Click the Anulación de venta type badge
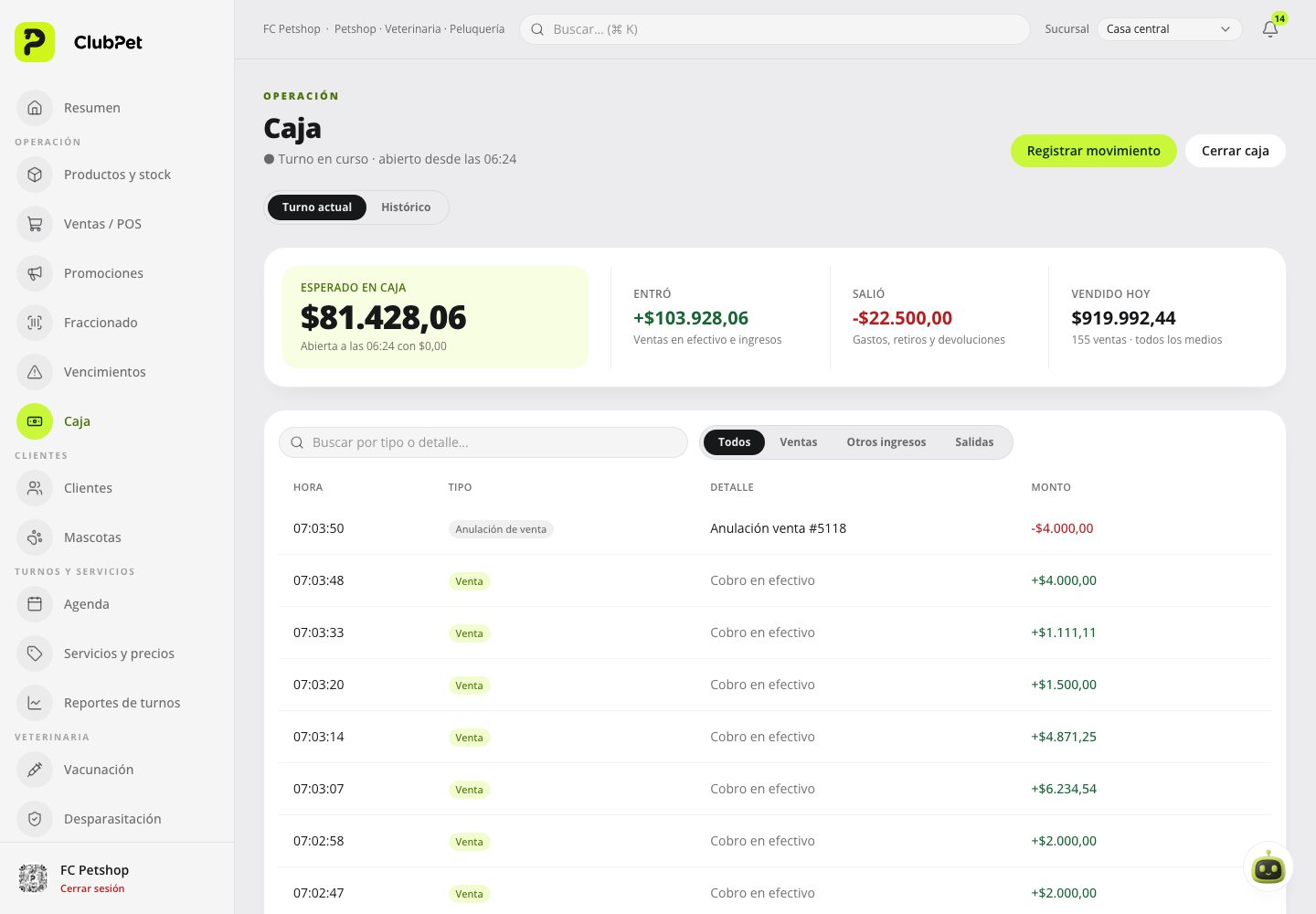This screenshot has height=914, width=1316. tap(501, 529)
